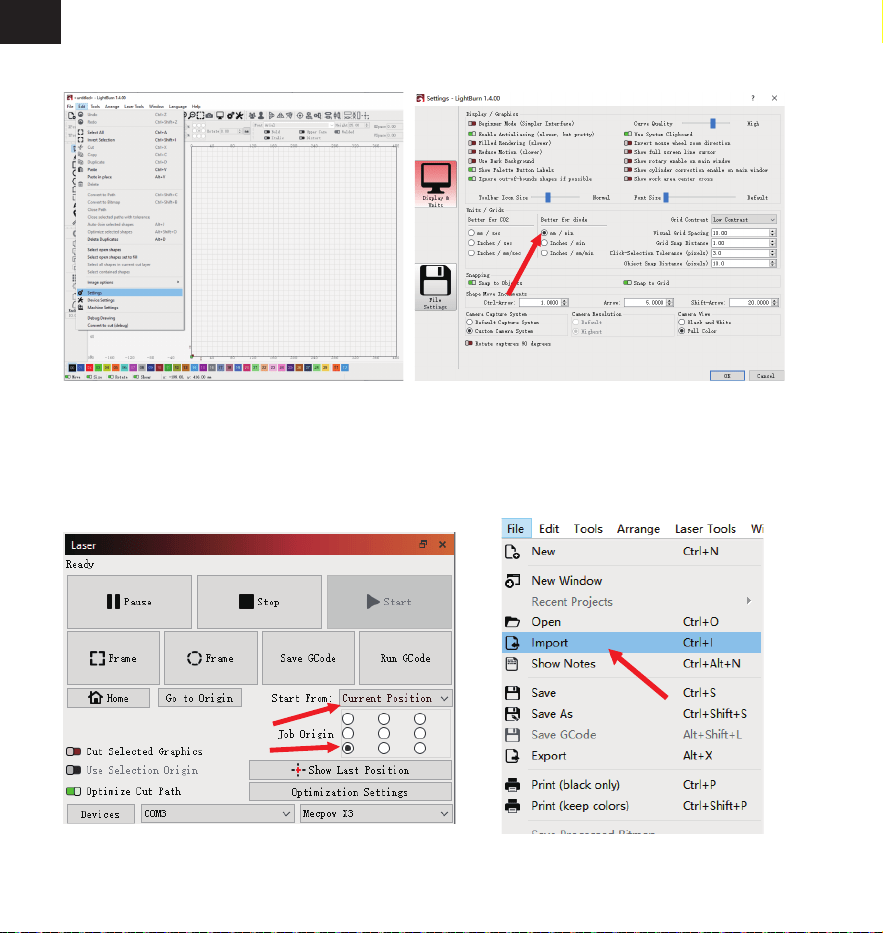This screenshot has width=883, height=933.
Task: Expand Recent Projects submenu
Action: tap(749, 601)
